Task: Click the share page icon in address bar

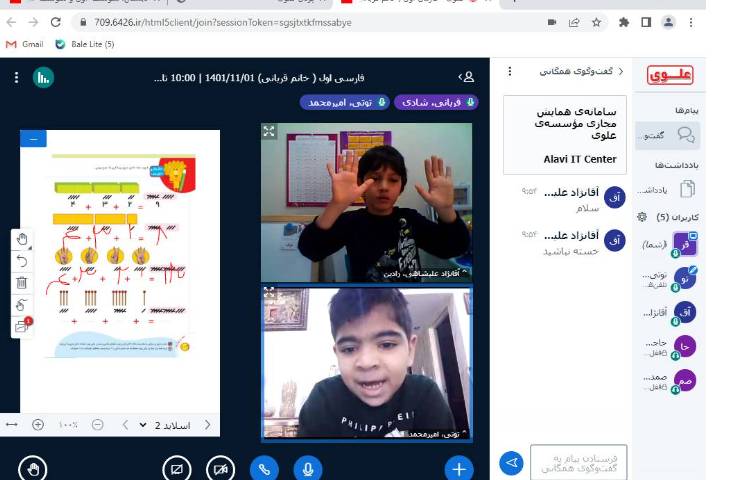Action: (574, 22)
